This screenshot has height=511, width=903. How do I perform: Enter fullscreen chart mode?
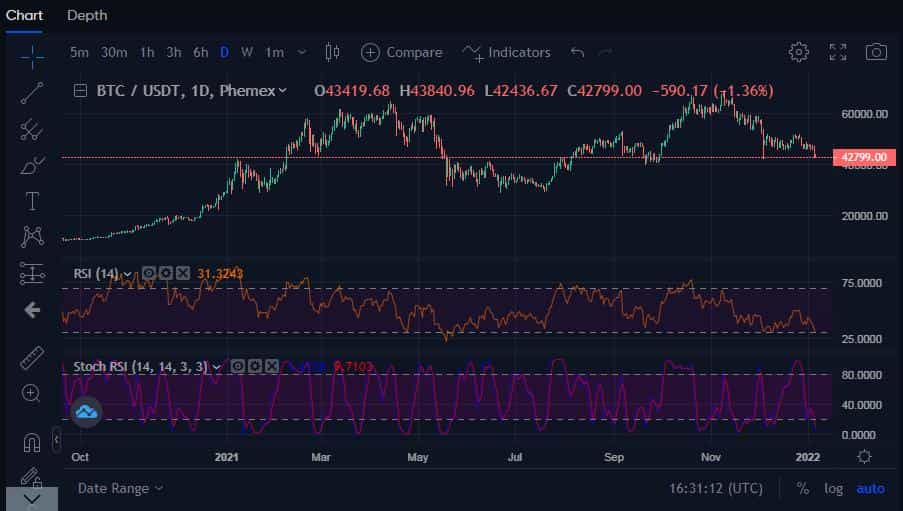tap(837, 52)
